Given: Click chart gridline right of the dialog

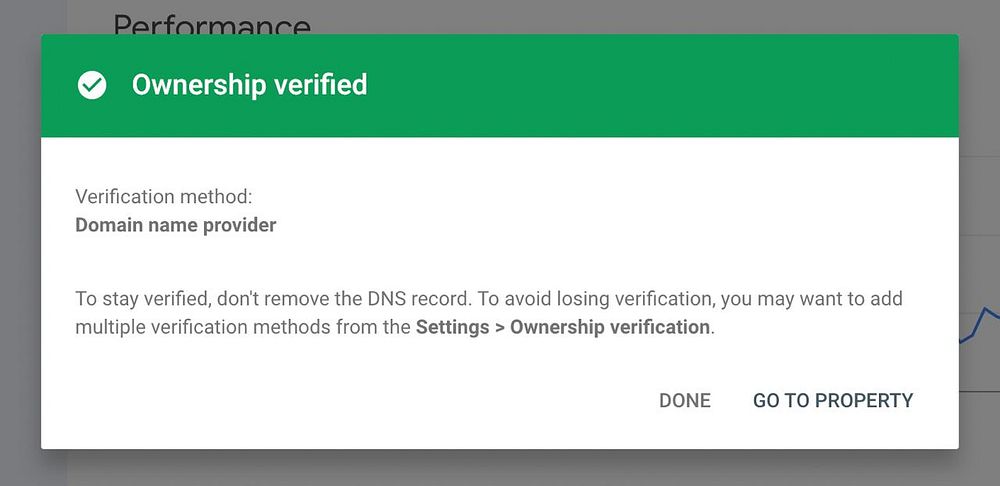Looking at the screenshot, I should (979, 392).
